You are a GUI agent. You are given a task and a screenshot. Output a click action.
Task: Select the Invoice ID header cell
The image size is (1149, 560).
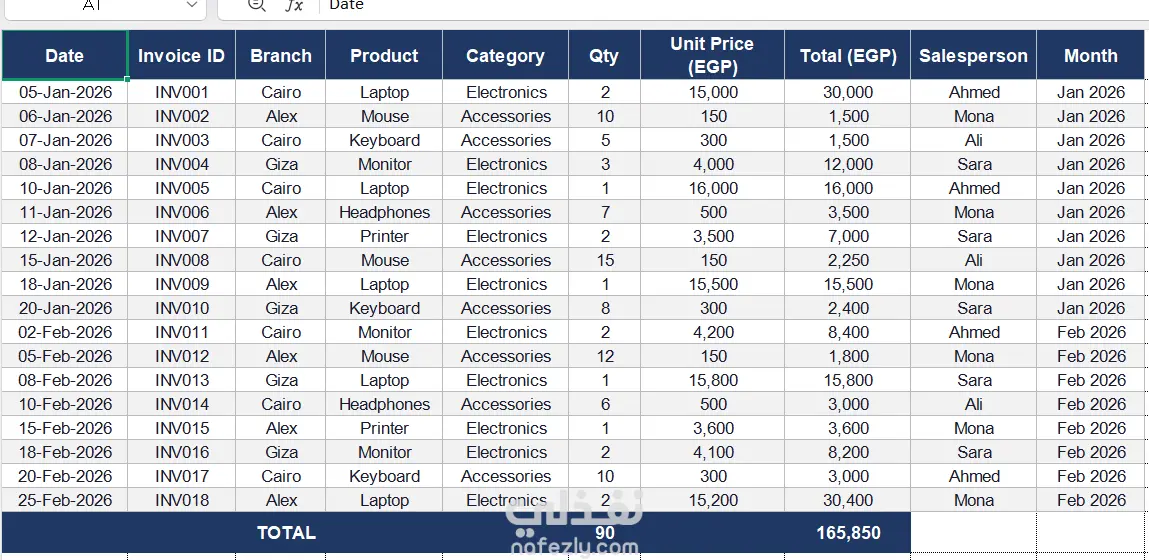coord(182,55)
